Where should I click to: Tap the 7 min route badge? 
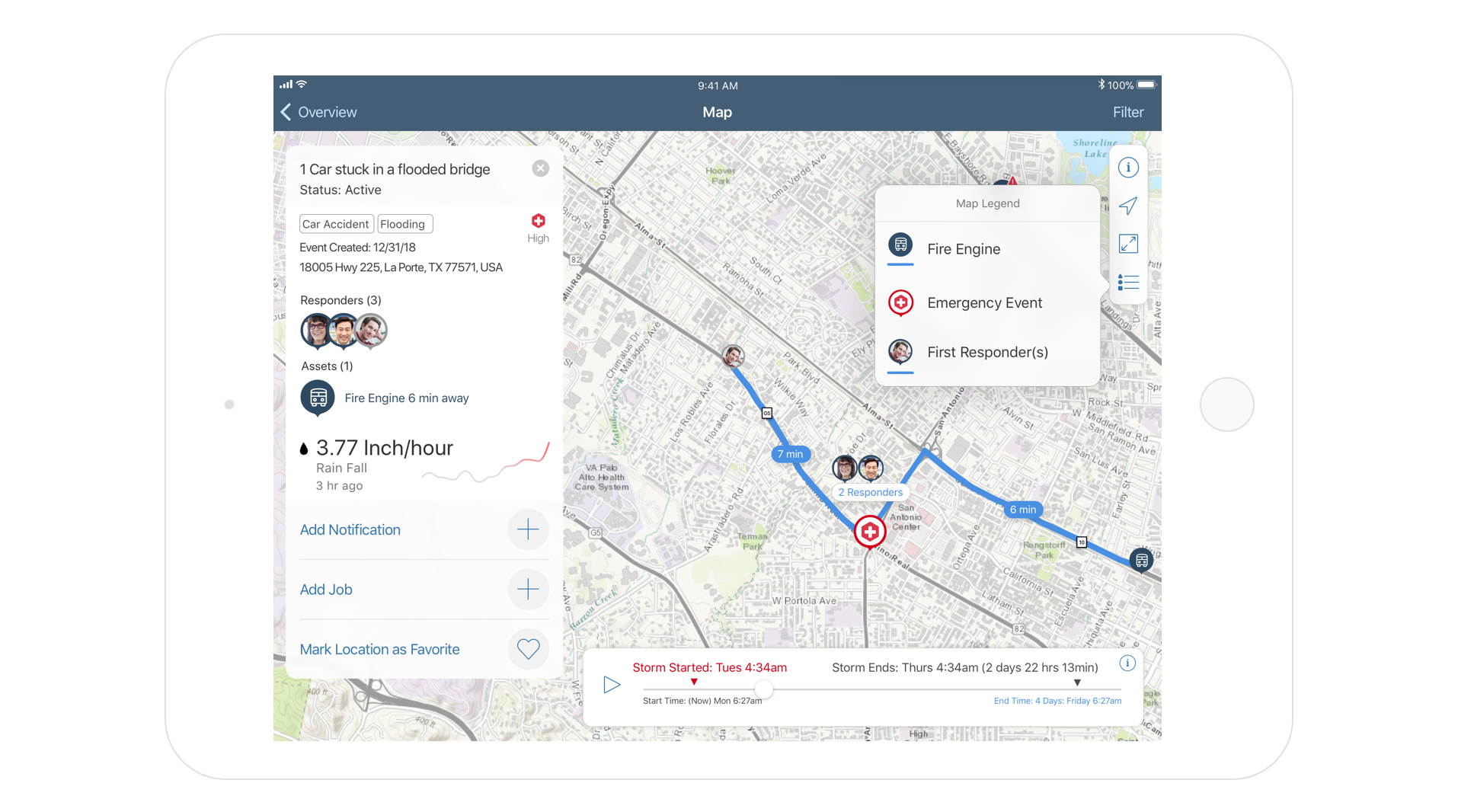tap(790, 454)
